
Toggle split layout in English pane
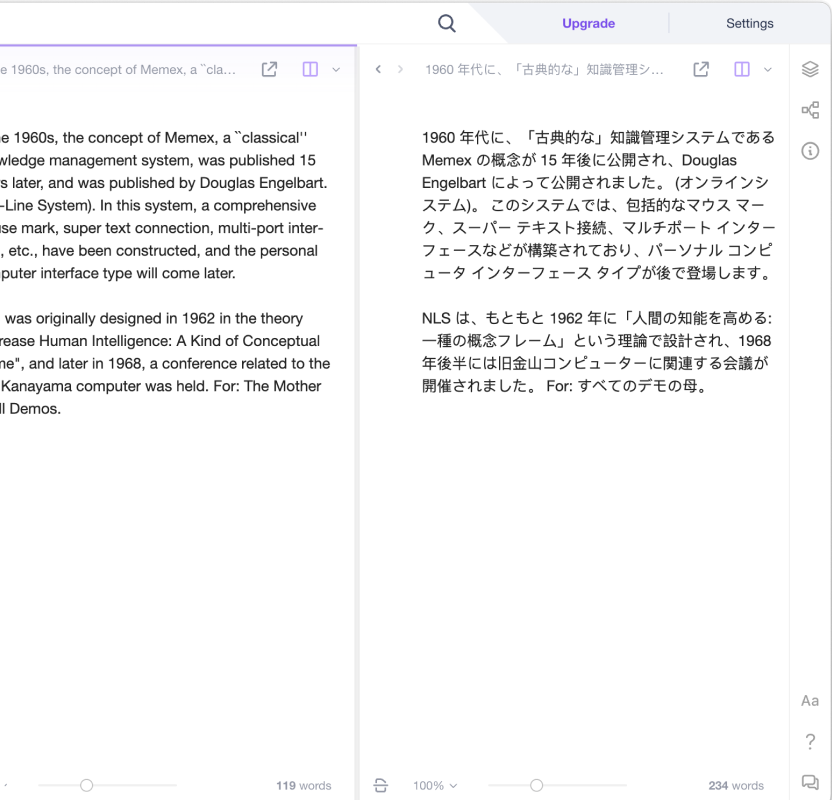pos(310,69)
